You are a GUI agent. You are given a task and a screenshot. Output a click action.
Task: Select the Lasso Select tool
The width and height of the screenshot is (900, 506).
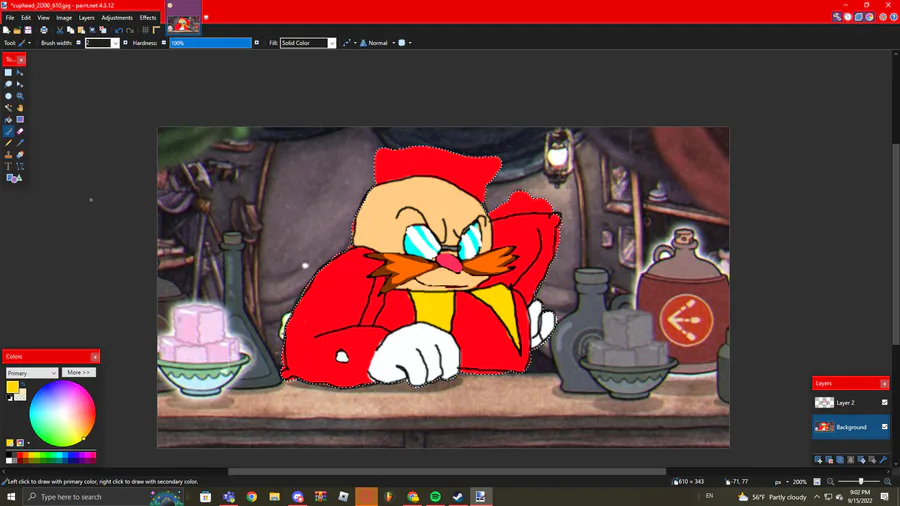8,84
